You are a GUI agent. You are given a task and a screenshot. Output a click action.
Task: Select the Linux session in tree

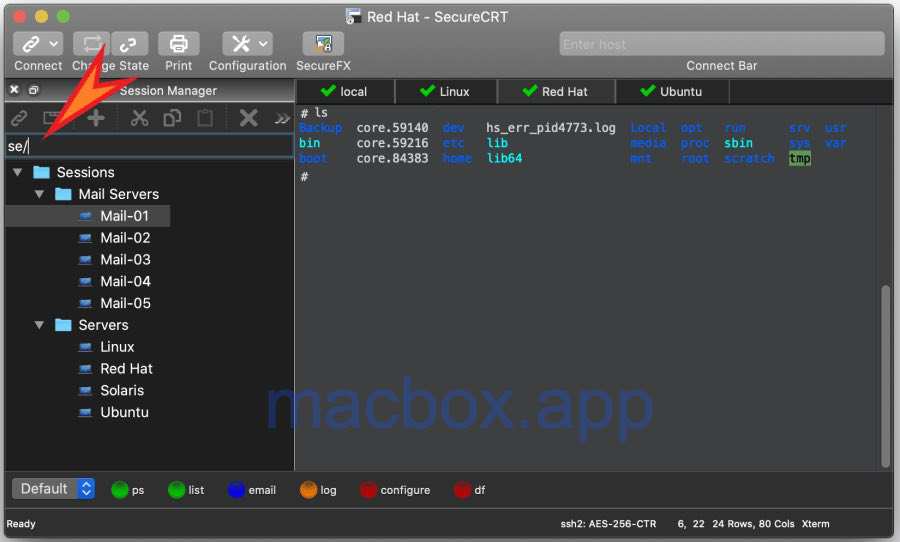pyautogui.click(x=117, y=347)
